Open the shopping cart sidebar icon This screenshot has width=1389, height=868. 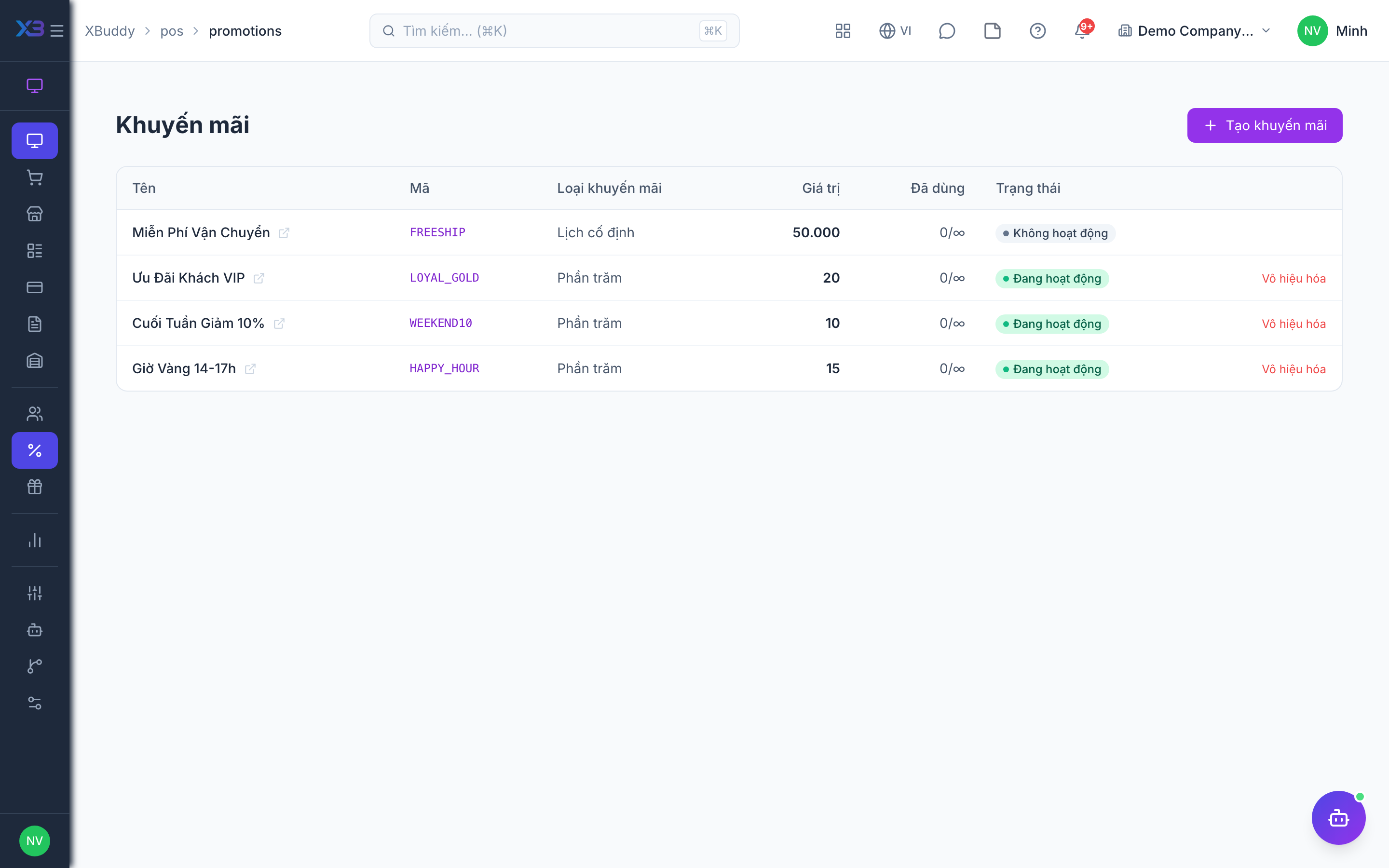coord(34,177)
